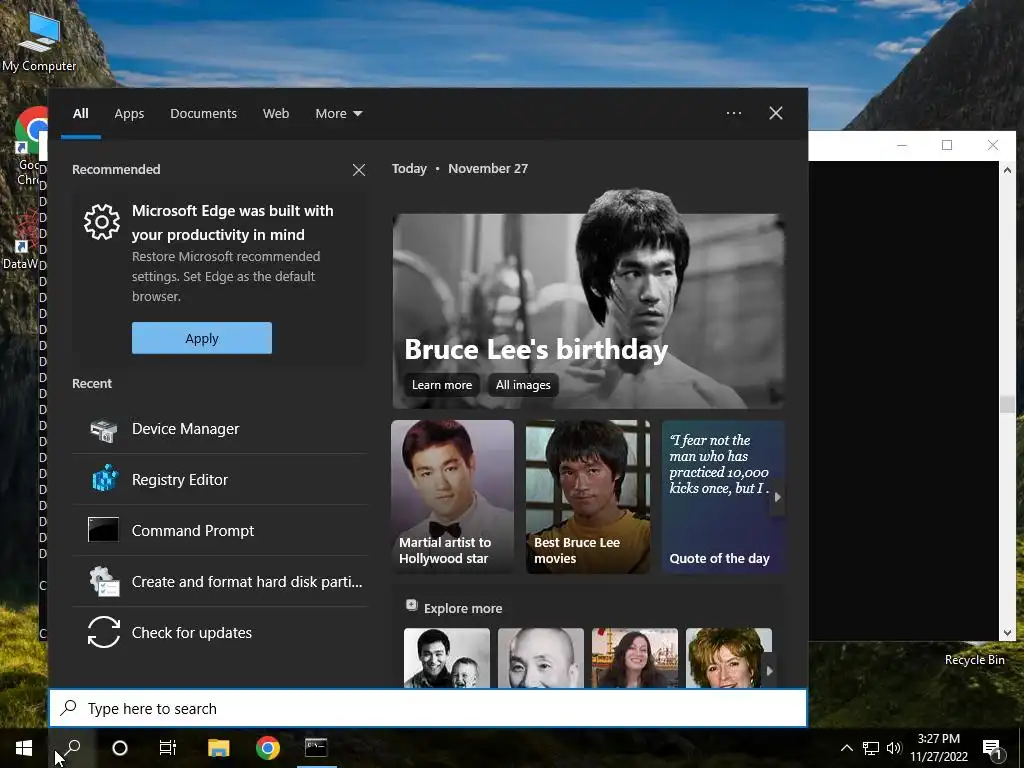Open Create and format hard disk partitions
1024x768 pixels.
(219, 582)
